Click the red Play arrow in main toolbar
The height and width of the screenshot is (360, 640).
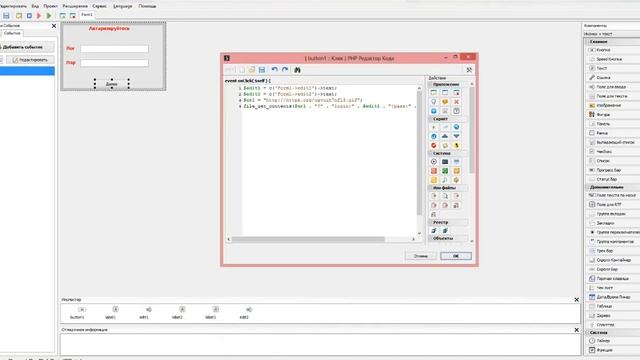[39, 16]
